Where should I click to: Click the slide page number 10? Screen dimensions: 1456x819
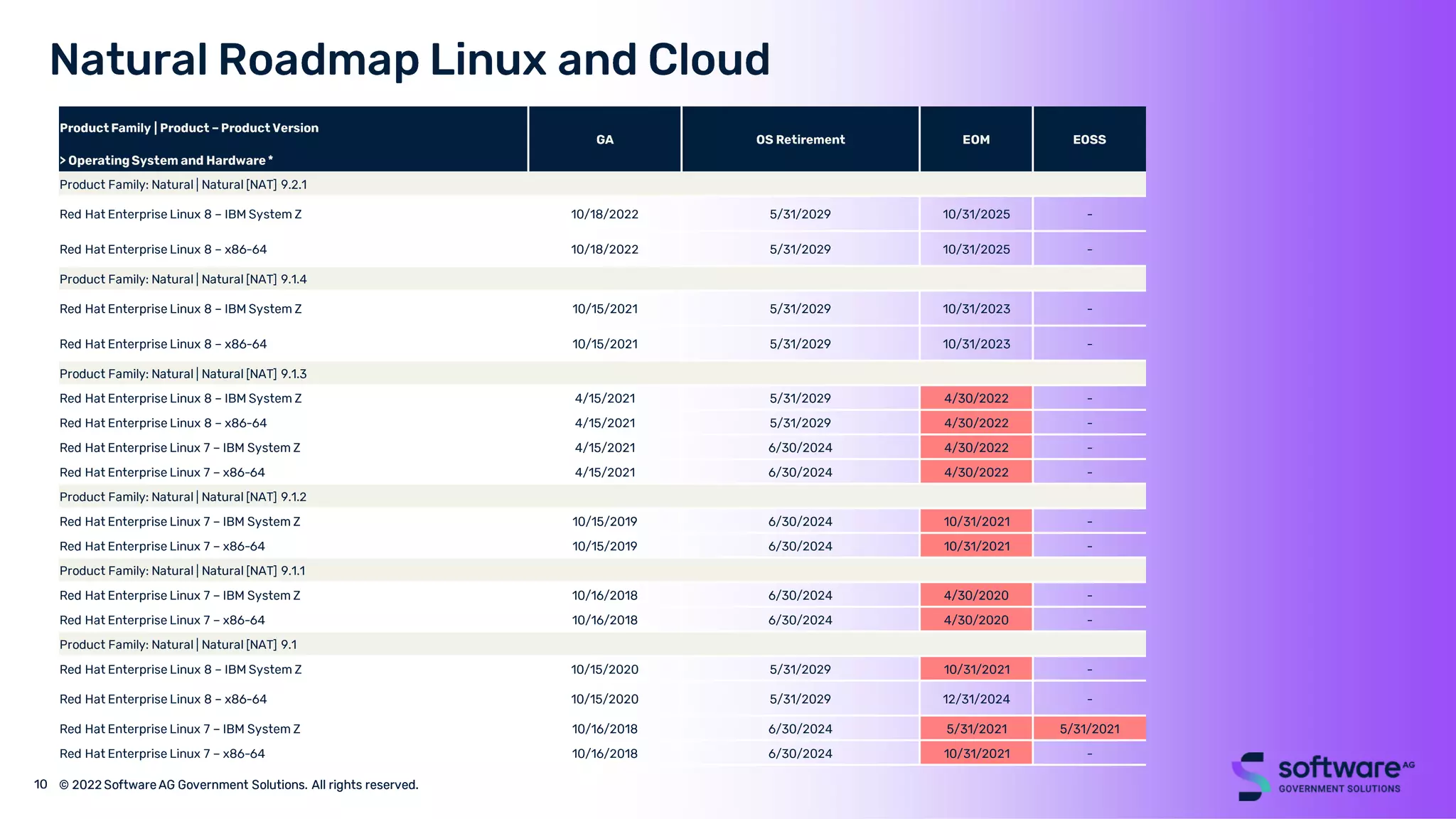point(41,784)
